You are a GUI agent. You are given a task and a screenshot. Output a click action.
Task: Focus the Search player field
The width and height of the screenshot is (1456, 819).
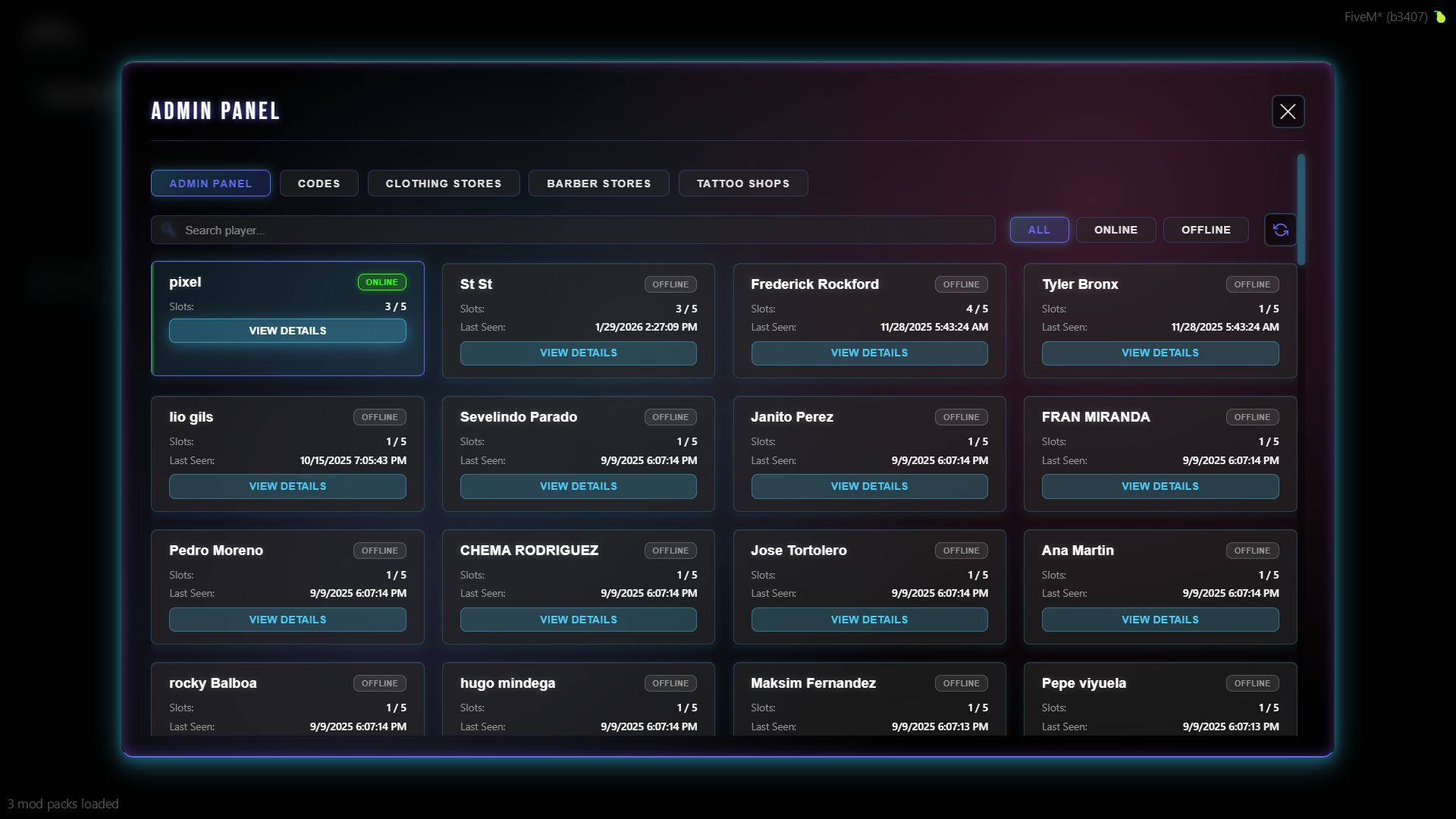[x=573, y=230]
